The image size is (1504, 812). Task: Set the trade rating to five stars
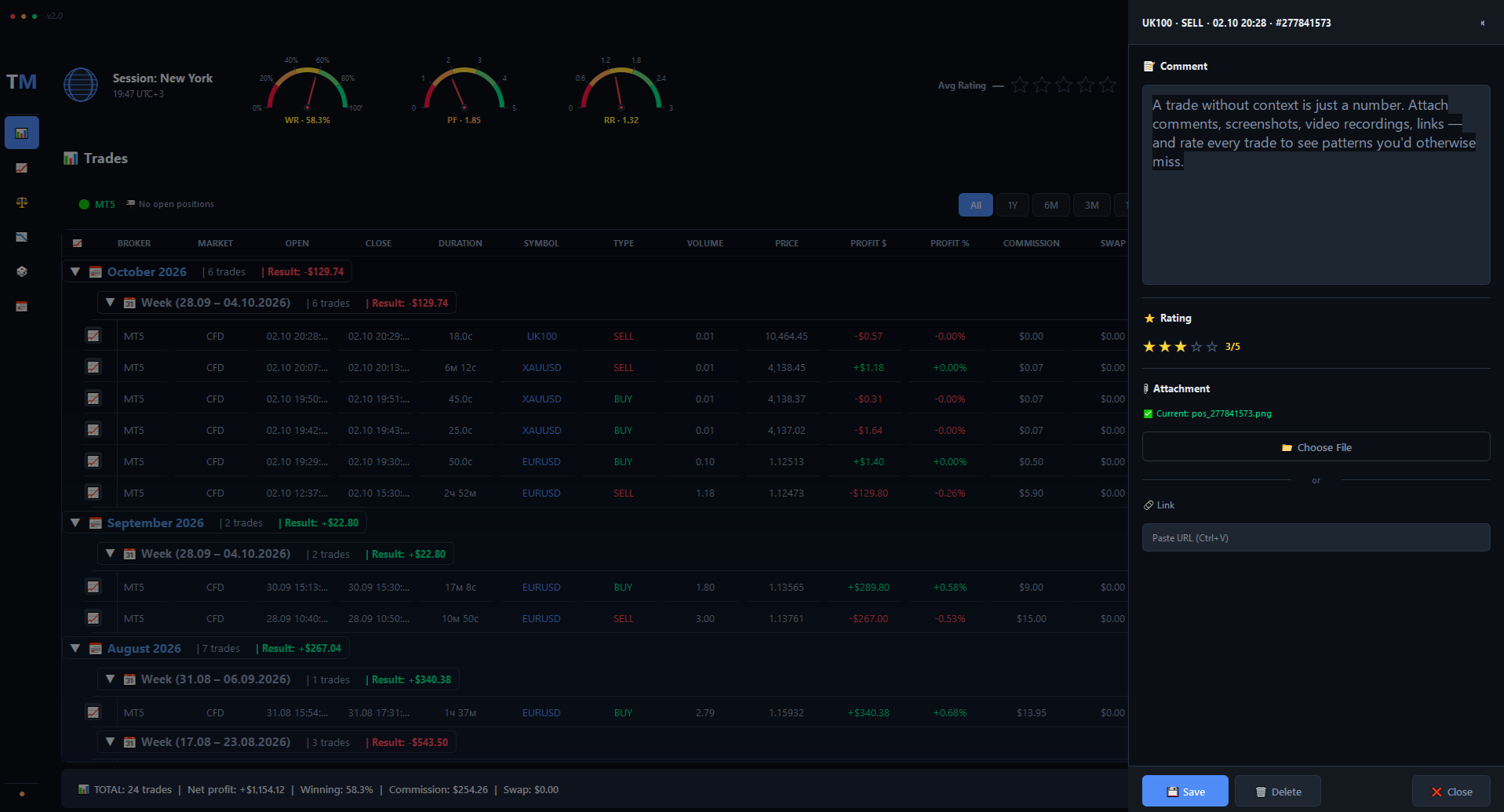coord(1212,347)
